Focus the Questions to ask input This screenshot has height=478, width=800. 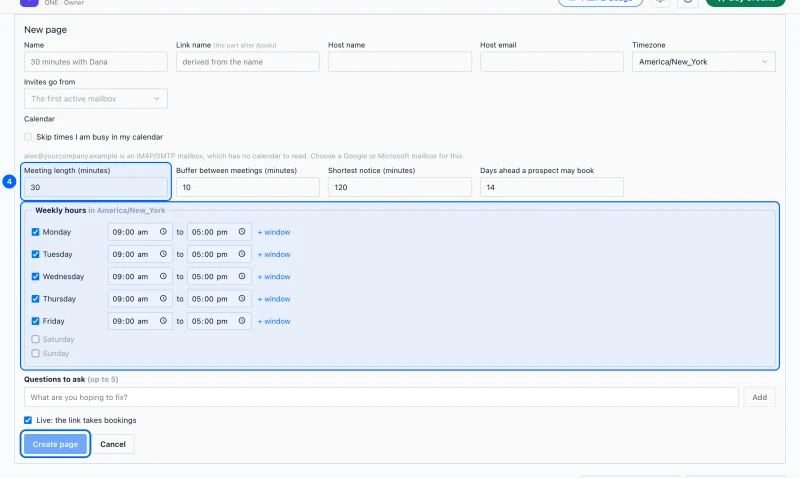click(x=381, y=397)
